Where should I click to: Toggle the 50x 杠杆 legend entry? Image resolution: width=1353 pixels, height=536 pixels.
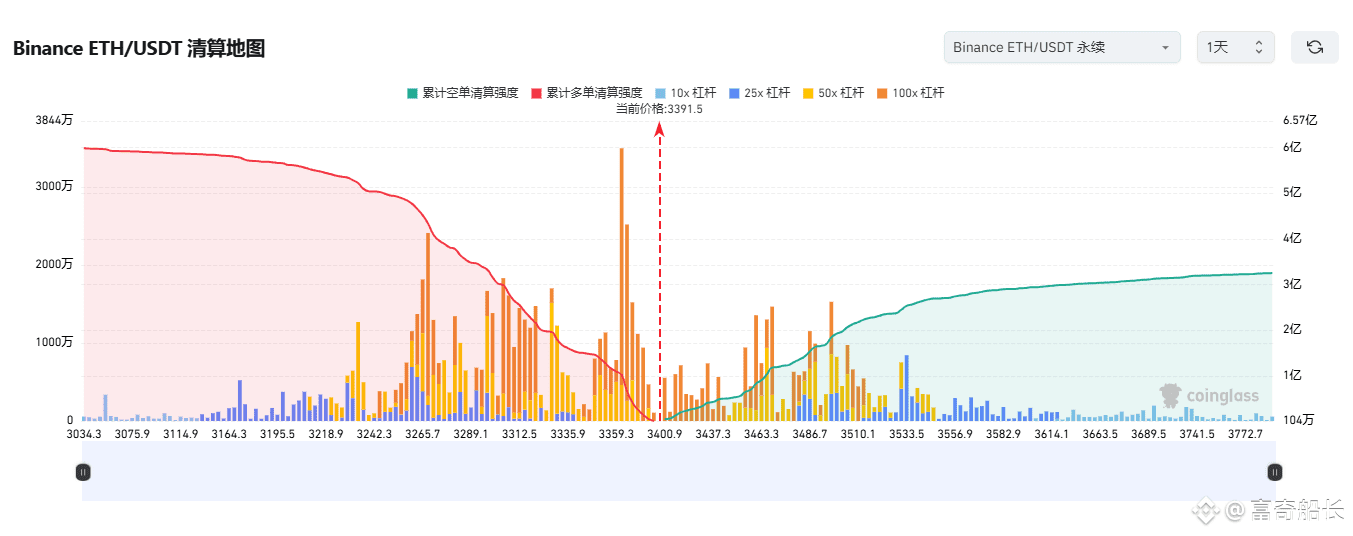[833, 93]
